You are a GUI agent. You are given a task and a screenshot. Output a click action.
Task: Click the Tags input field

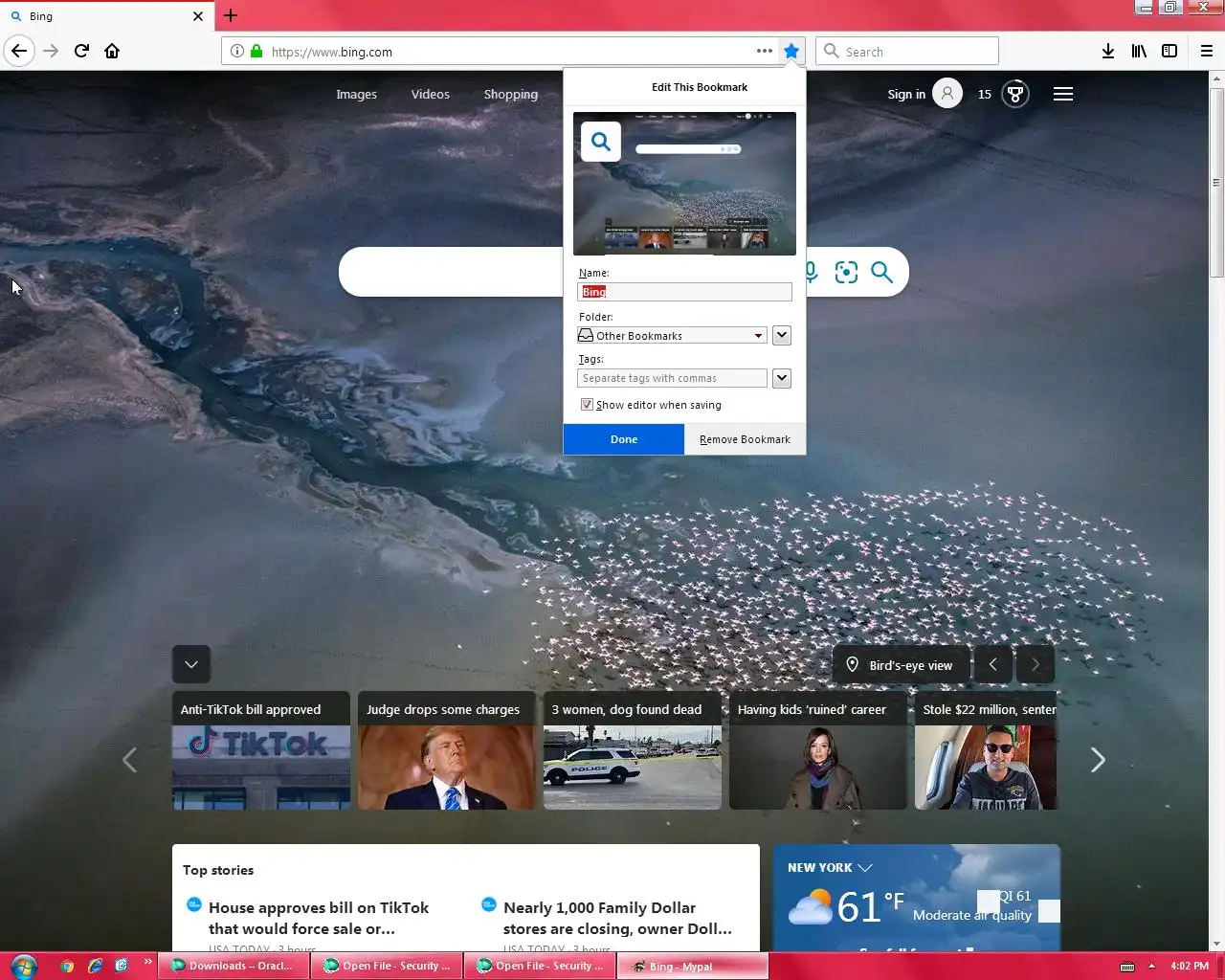click(672, 378)
